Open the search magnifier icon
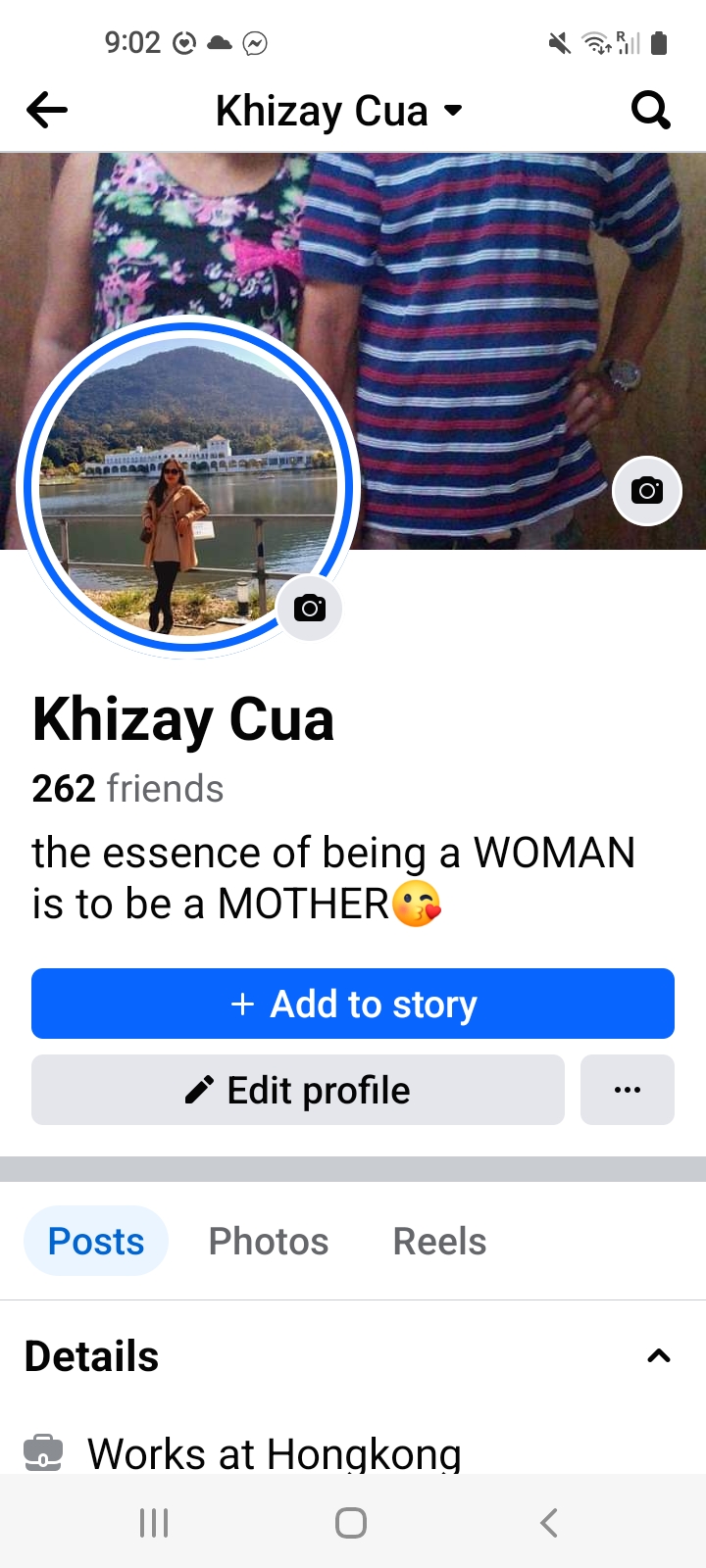Image resolution: width=706 pixels, height=1568 pixels. pyautogui.click(x=651, y=110)
